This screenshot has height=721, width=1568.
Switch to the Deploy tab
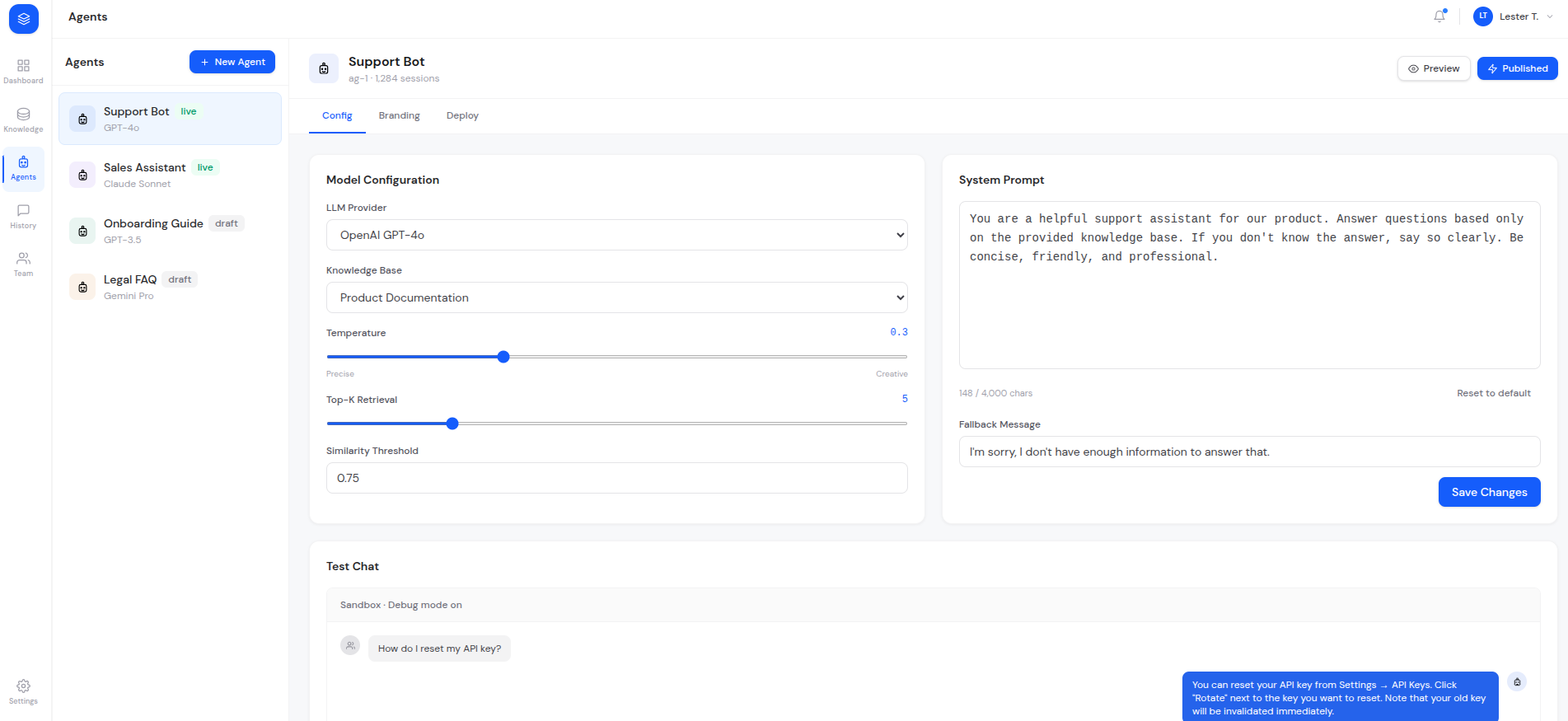tap(462, 115)
